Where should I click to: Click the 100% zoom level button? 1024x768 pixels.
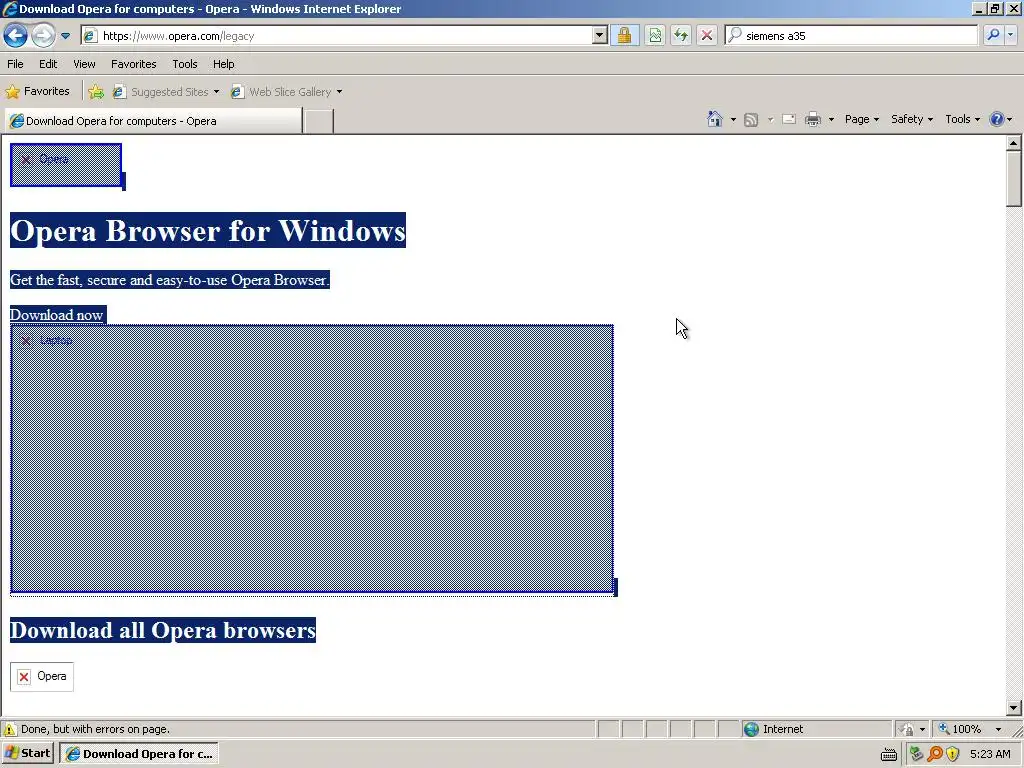(961, 729)
